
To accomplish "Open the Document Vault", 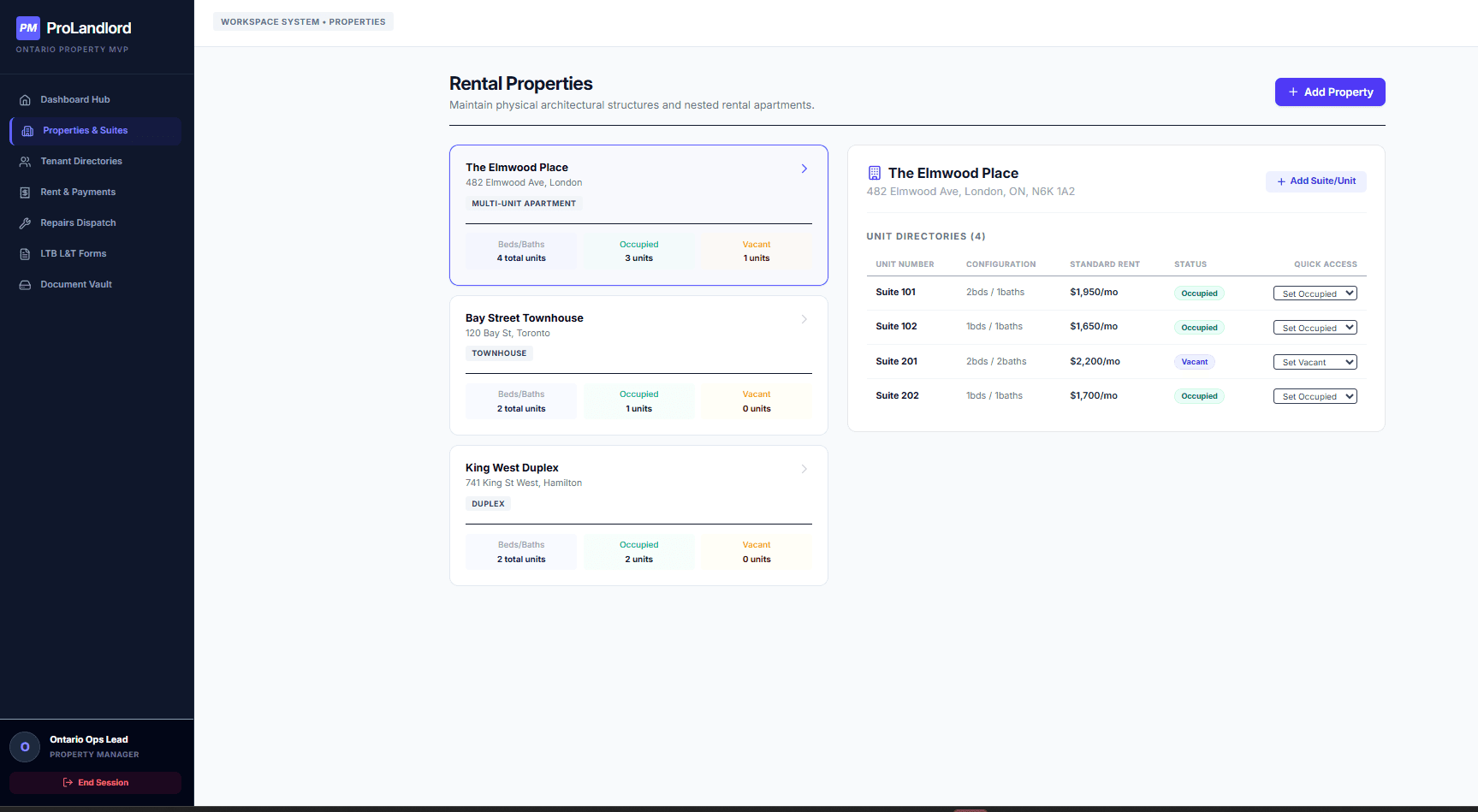I will coord(96,285).
